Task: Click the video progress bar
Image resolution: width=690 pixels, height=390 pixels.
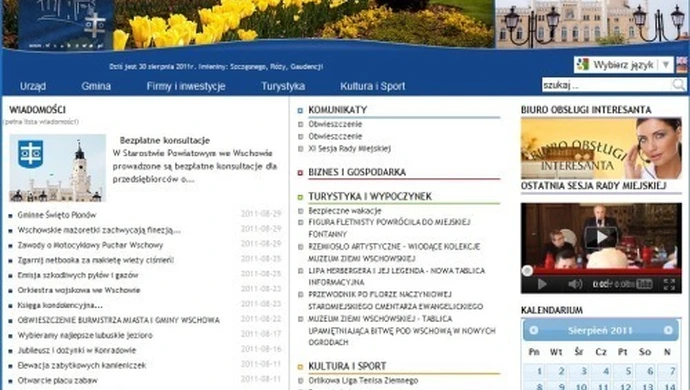Action: tap(601, 271)
